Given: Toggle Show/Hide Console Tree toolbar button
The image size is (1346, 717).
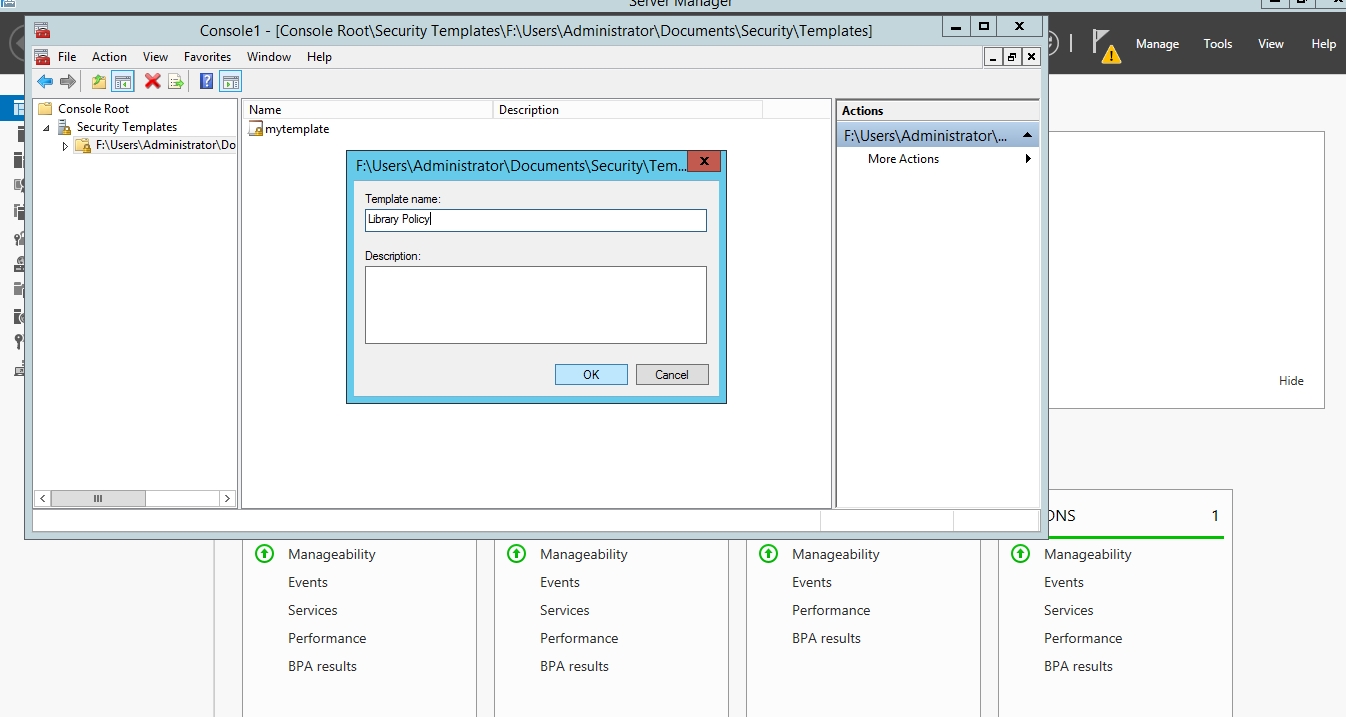Looking at the screenshot, I should point(123,82).
